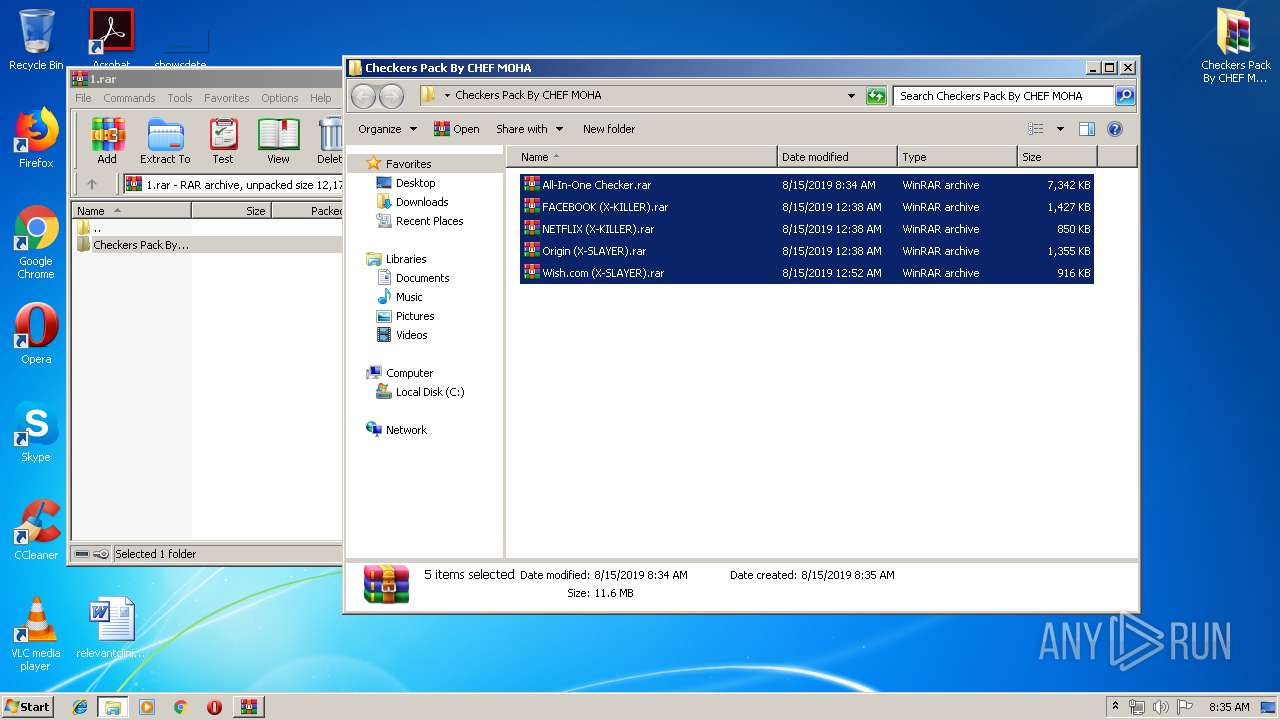This screenshot has width=1280, height=720.
Task: Open the relevantdini Word document icon
Action: [111, 628]
